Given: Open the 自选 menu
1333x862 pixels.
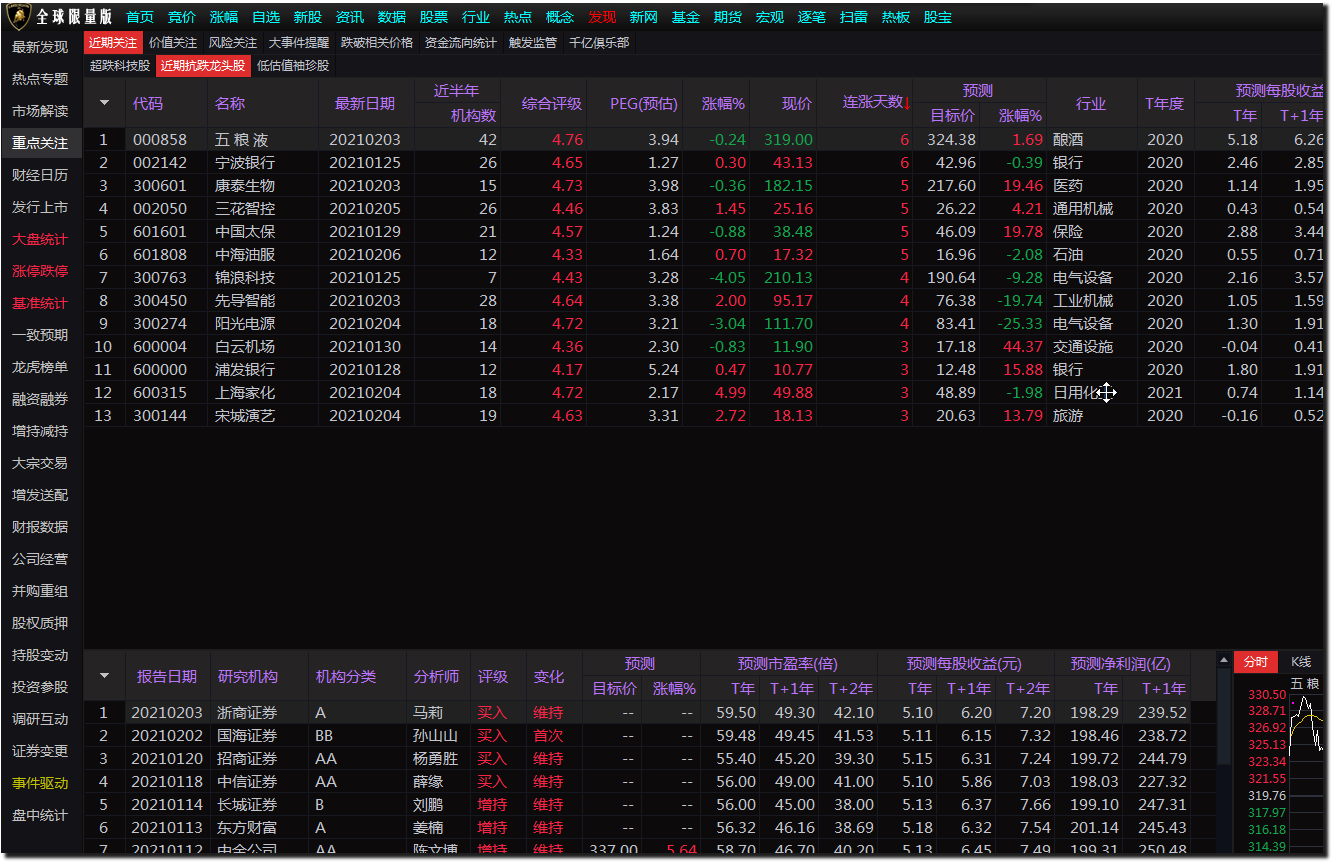Looking at the screenshot, I should (266, 17).
